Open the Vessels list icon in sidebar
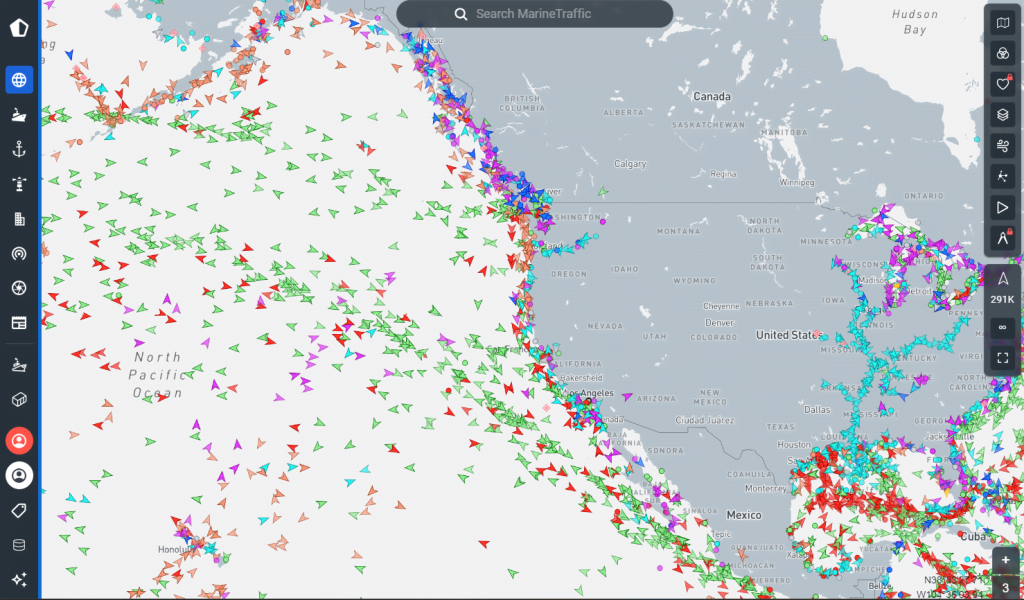The image size is (1024, 600). tap(19, 115)
